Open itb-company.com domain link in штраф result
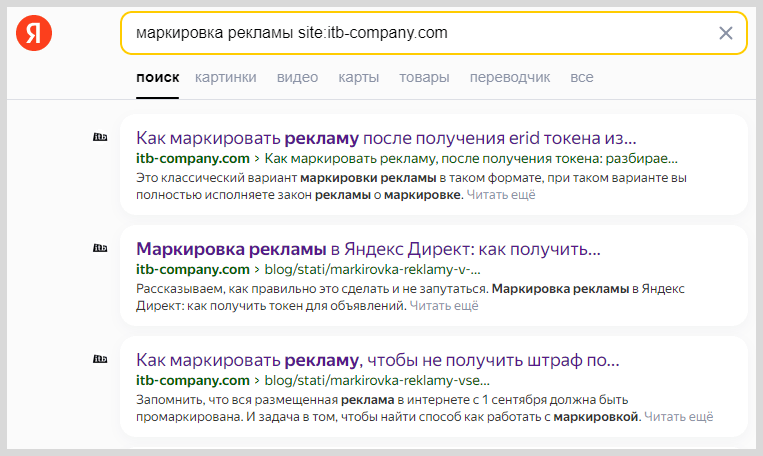The height and width of the screenshot is (456, 763). pos(193,381)
